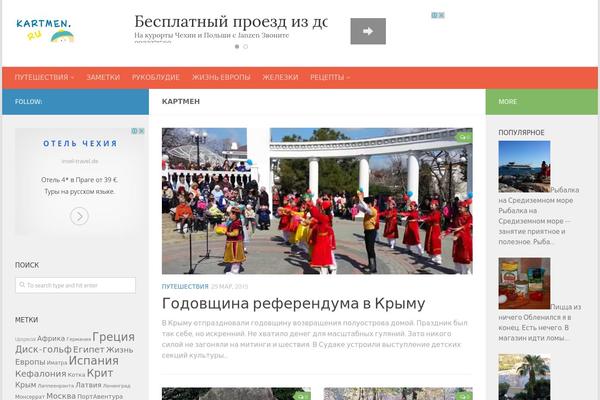Screen dimensions: 600x400
Task: Select the Москва tag
Action: (x=61, y=396)
